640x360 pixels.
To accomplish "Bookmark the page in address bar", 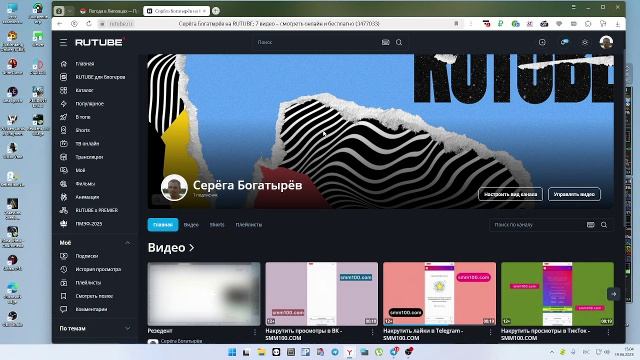I will click(456, 24).
